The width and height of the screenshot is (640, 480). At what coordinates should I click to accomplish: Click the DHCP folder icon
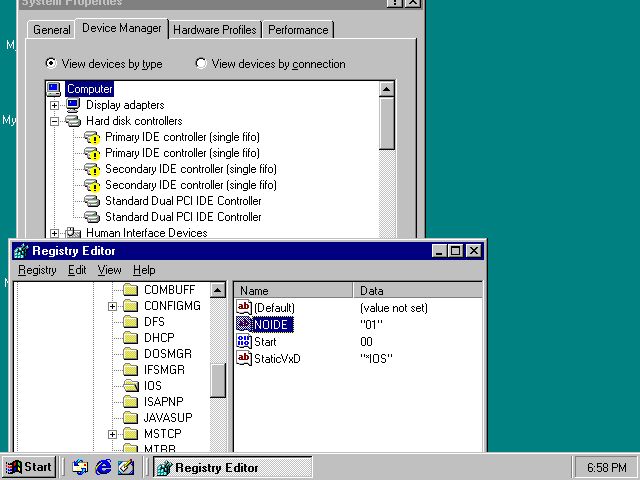(131, 338)
